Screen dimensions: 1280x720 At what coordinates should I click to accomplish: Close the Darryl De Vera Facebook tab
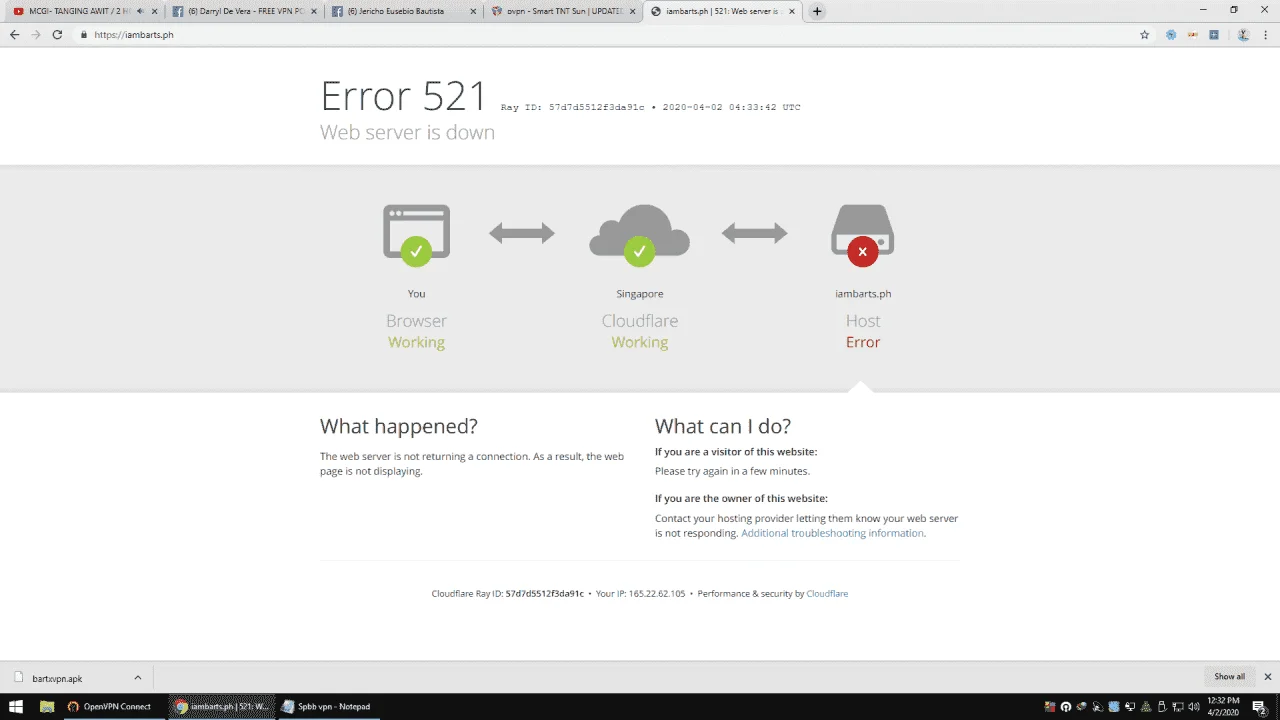313,11
